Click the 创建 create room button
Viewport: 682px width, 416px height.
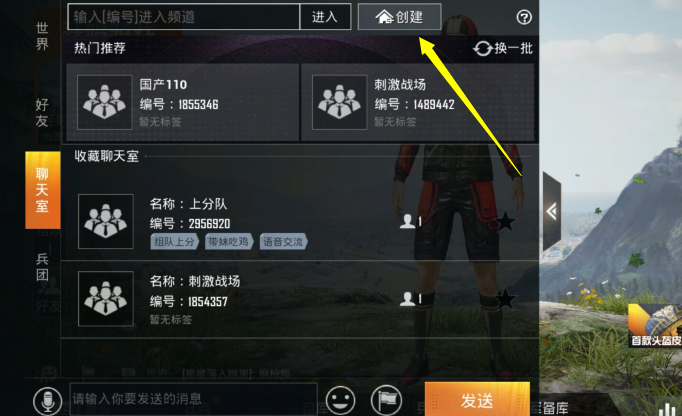coord(399,17)
